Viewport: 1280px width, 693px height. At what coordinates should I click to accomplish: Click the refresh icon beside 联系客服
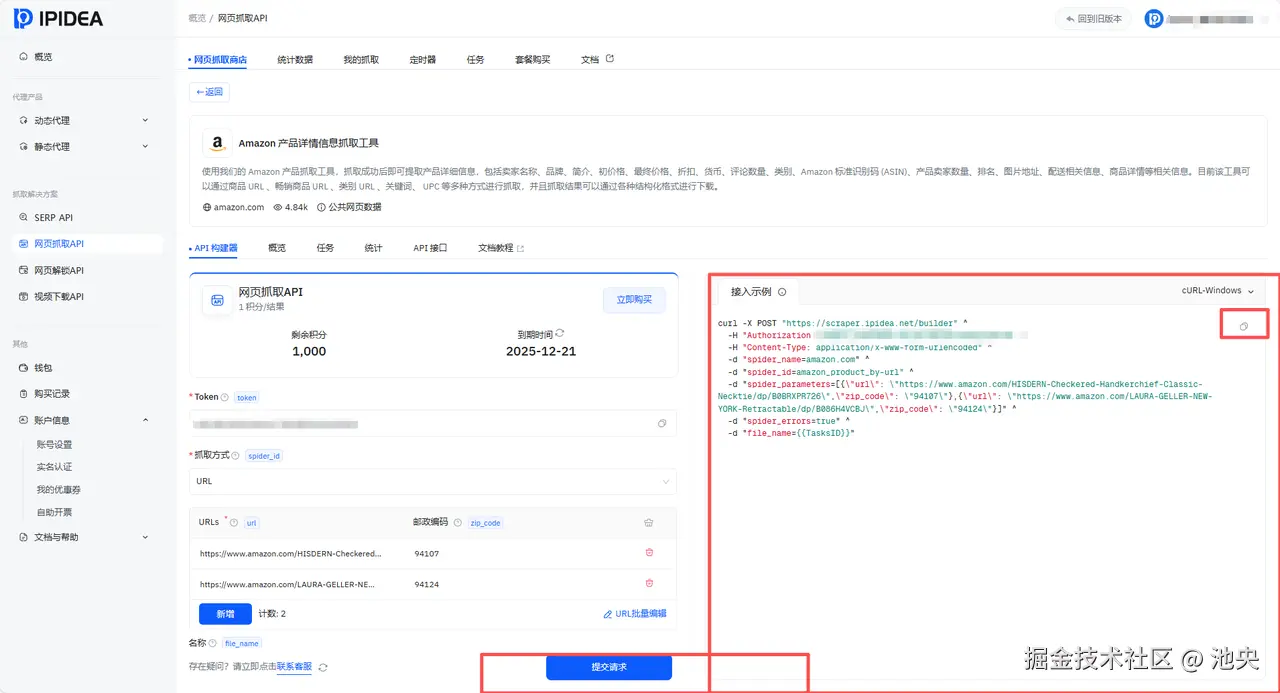323,667
